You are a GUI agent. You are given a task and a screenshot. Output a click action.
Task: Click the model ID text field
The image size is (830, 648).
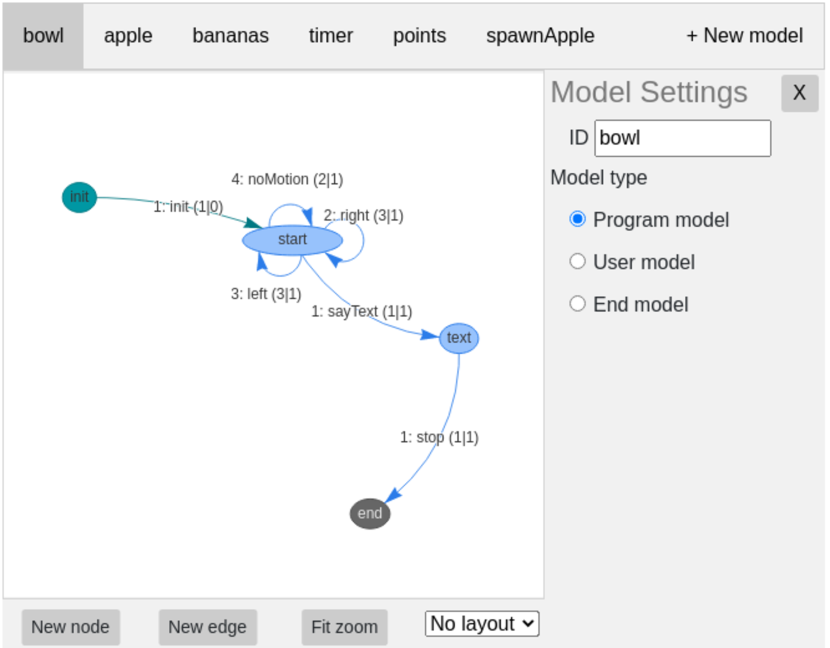click(682, 138)
